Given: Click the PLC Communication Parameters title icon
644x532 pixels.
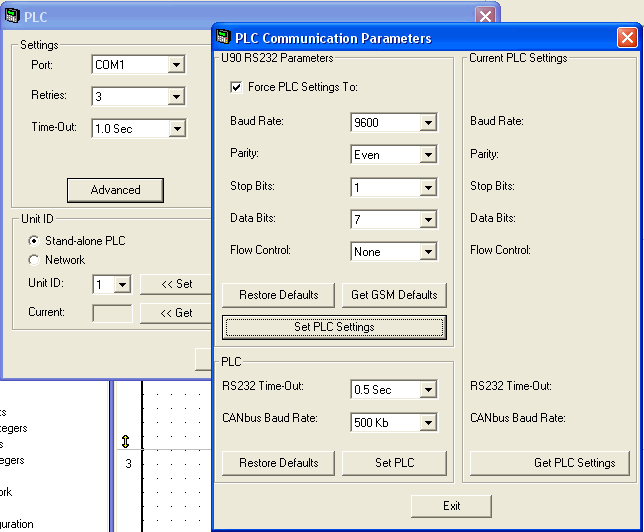Looking at the screenshot, I should tap(223, 37).
